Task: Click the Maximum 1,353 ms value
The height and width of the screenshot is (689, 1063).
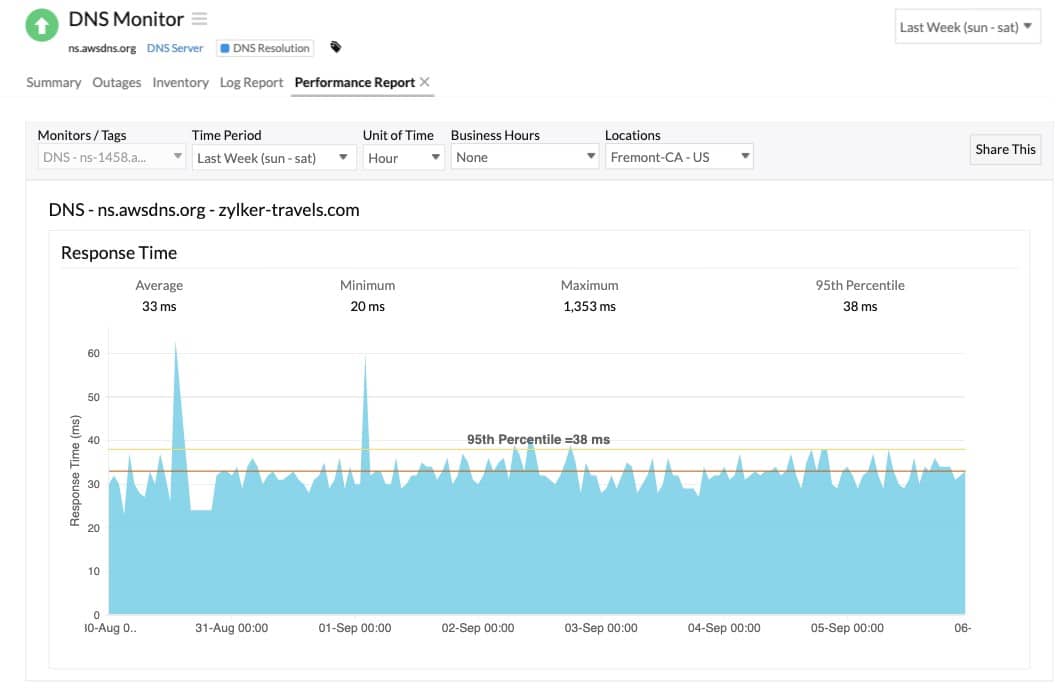Action: 590,307
